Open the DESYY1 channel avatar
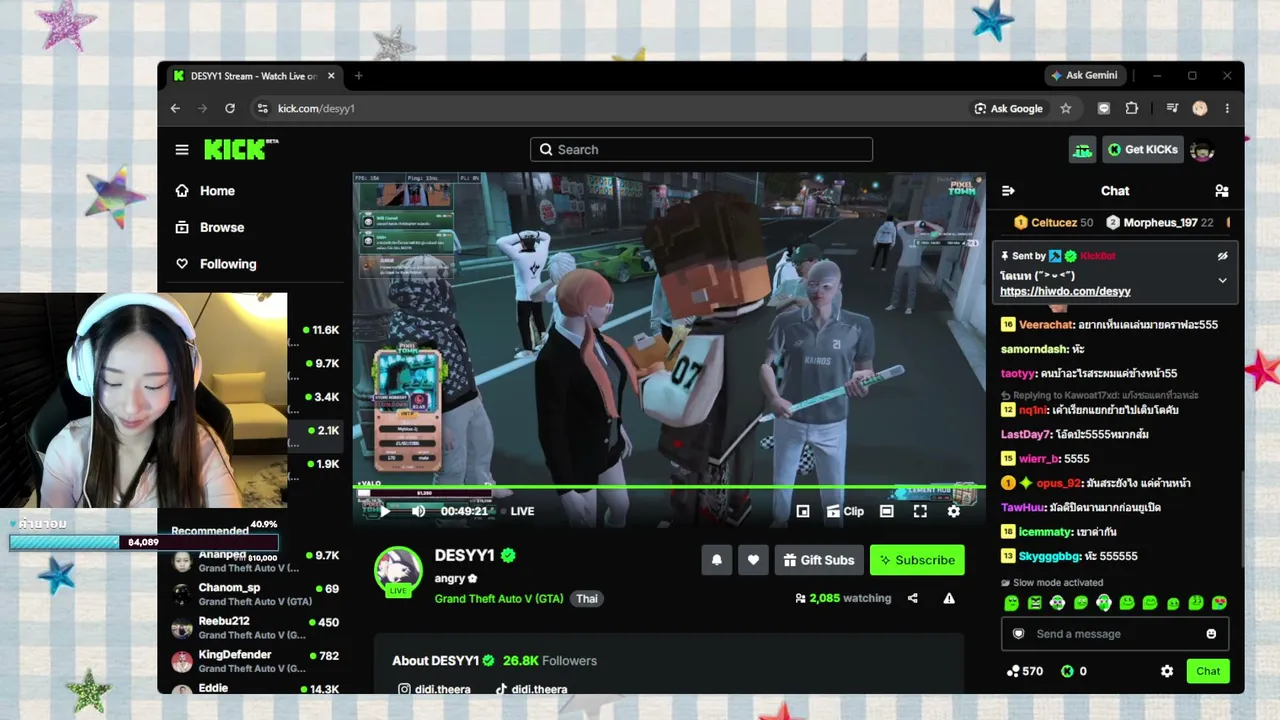 [398, 570]
